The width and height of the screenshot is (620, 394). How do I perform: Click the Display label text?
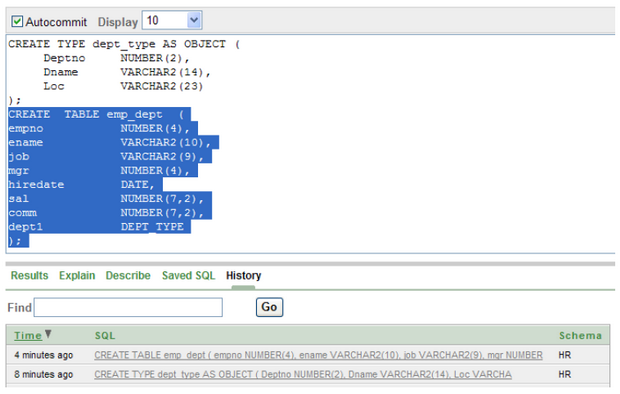tap(118, 22)
